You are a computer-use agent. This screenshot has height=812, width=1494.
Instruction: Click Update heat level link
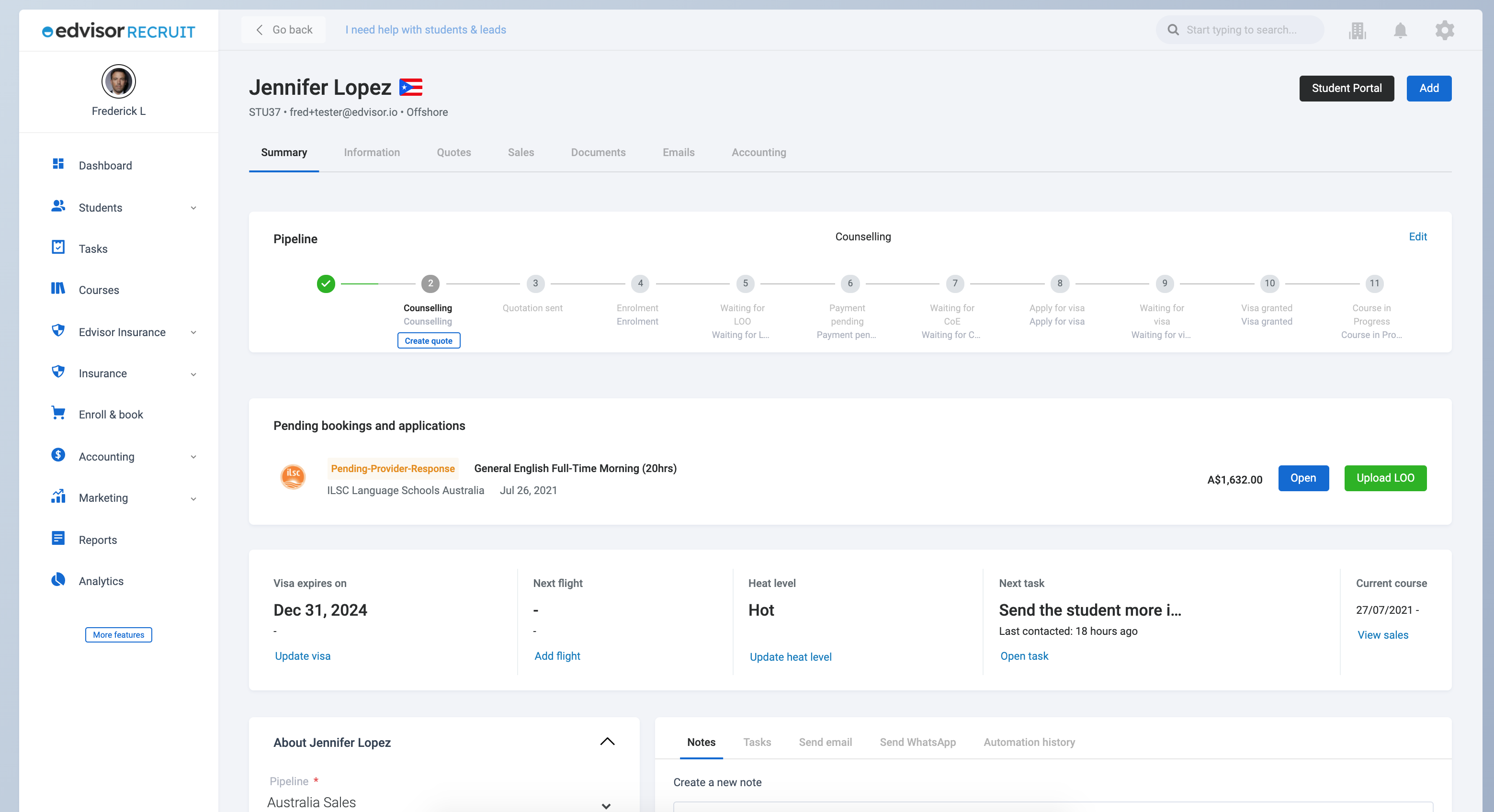[791, 656]
